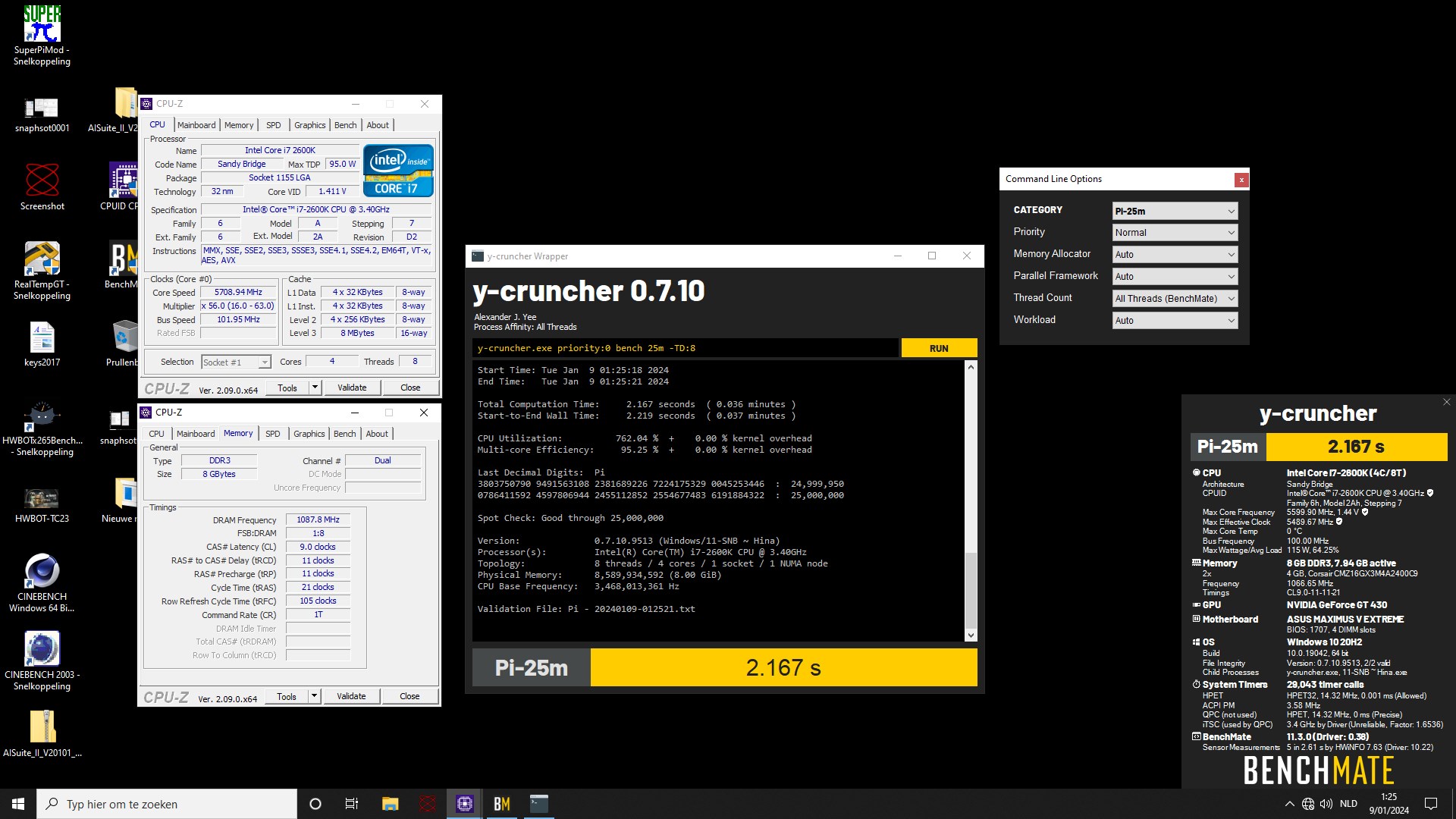Click Multiplier value x 56.0 field

pos(238,306)
